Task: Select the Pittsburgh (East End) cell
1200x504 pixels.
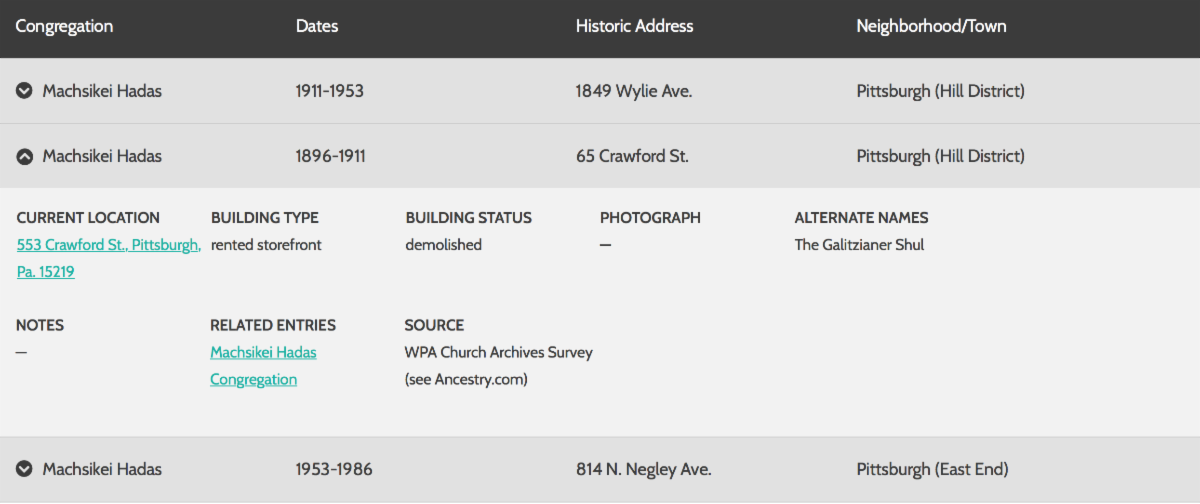Action: tap(932, 469)
